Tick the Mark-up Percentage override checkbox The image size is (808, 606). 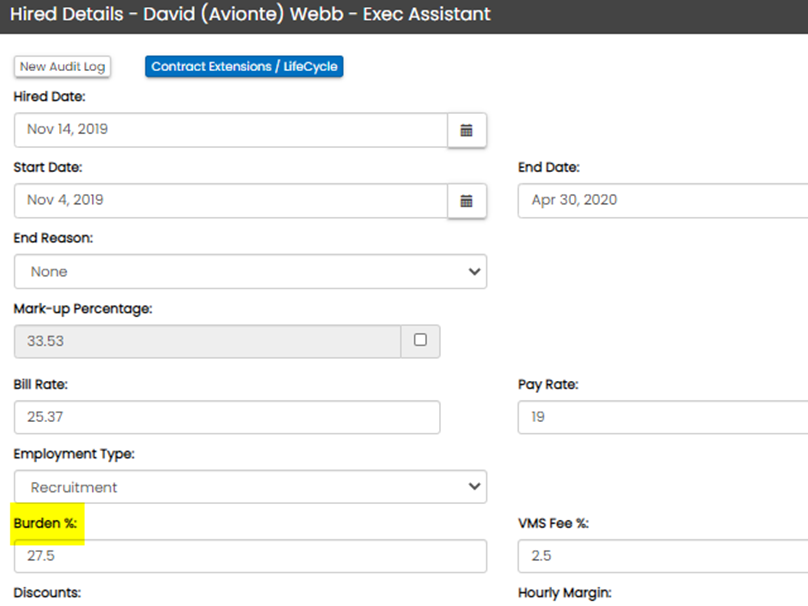pyautogui.click(x=420, y=340)
